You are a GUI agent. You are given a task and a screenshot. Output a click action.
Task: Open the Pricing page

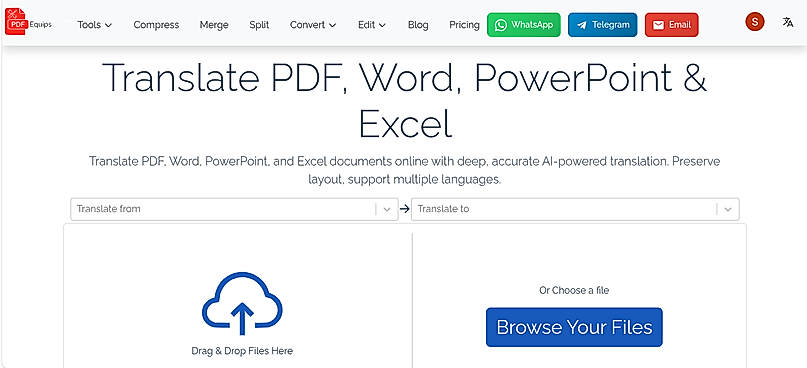tap(464, 25)
